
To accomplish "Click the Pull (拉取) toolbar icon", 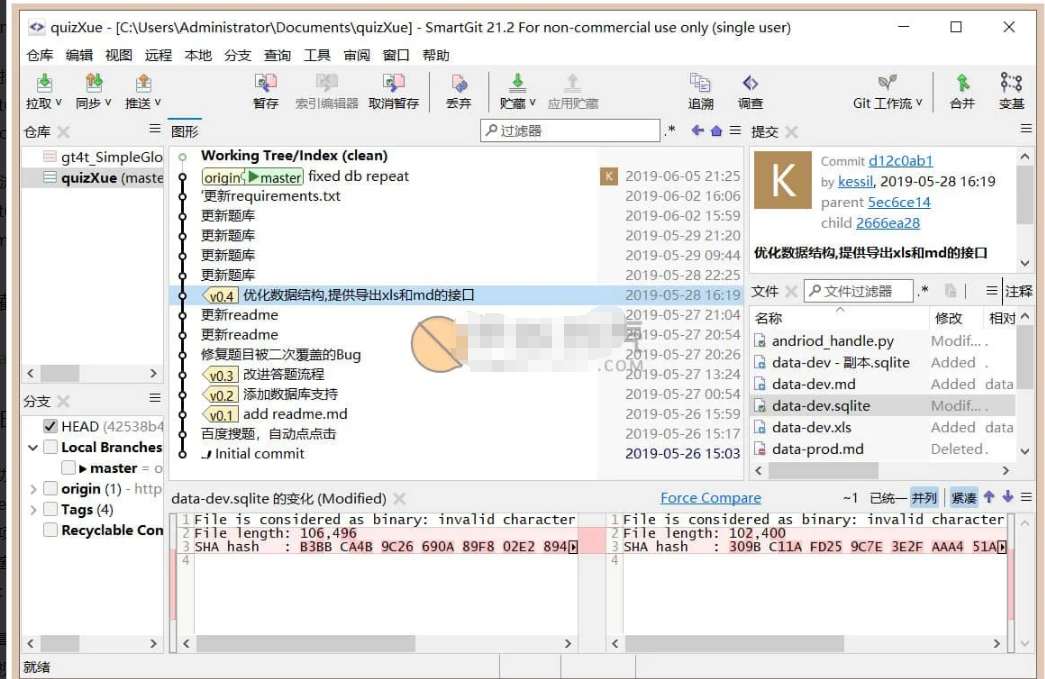I will (x=44, y=84).
